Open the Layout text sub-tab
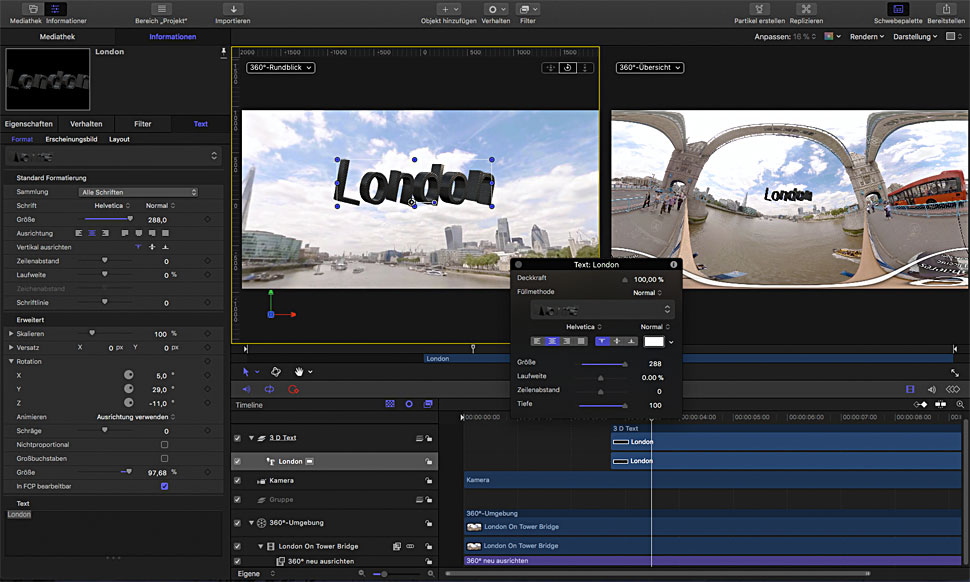Screen dimensions: 970x582 tap(119, 140)
